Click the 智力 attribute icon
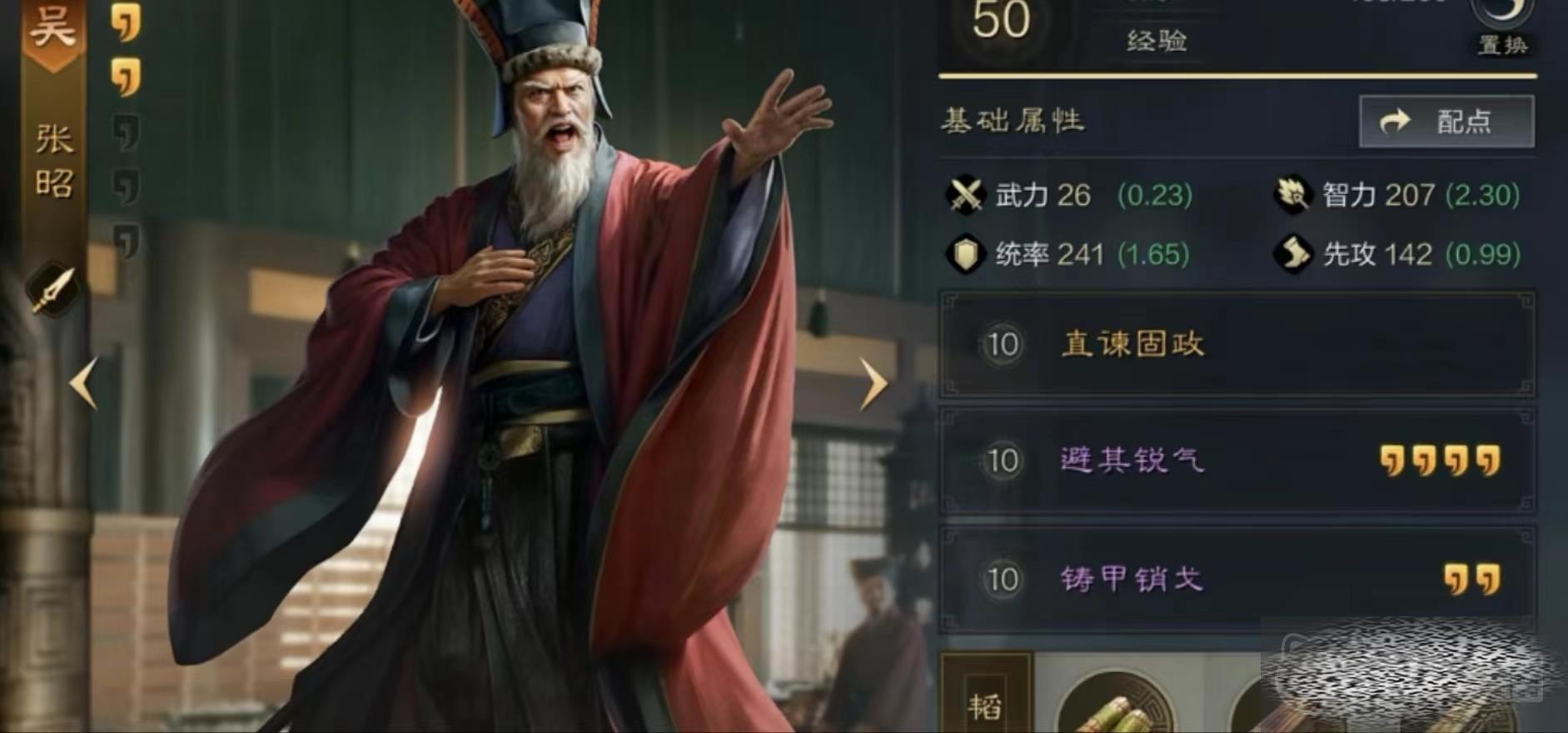This screenshot has width=1568, height=733. click(1292, 195)
